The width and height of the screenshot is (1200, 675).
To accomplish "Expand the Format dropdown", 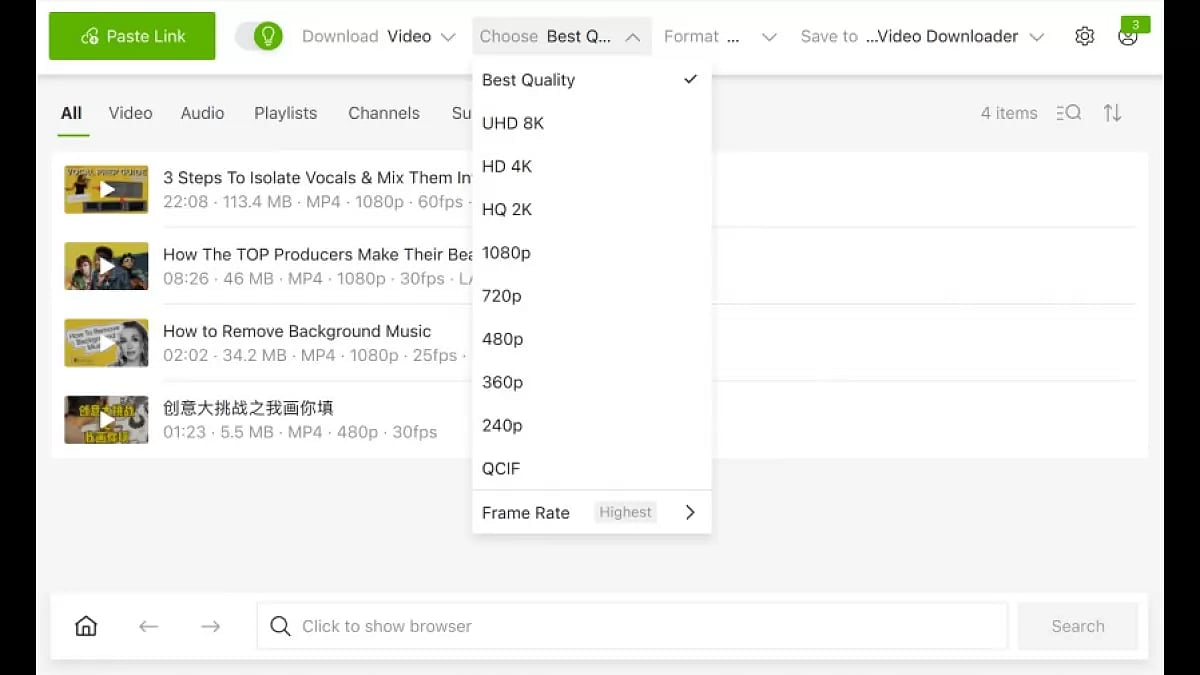I will 720,35.
